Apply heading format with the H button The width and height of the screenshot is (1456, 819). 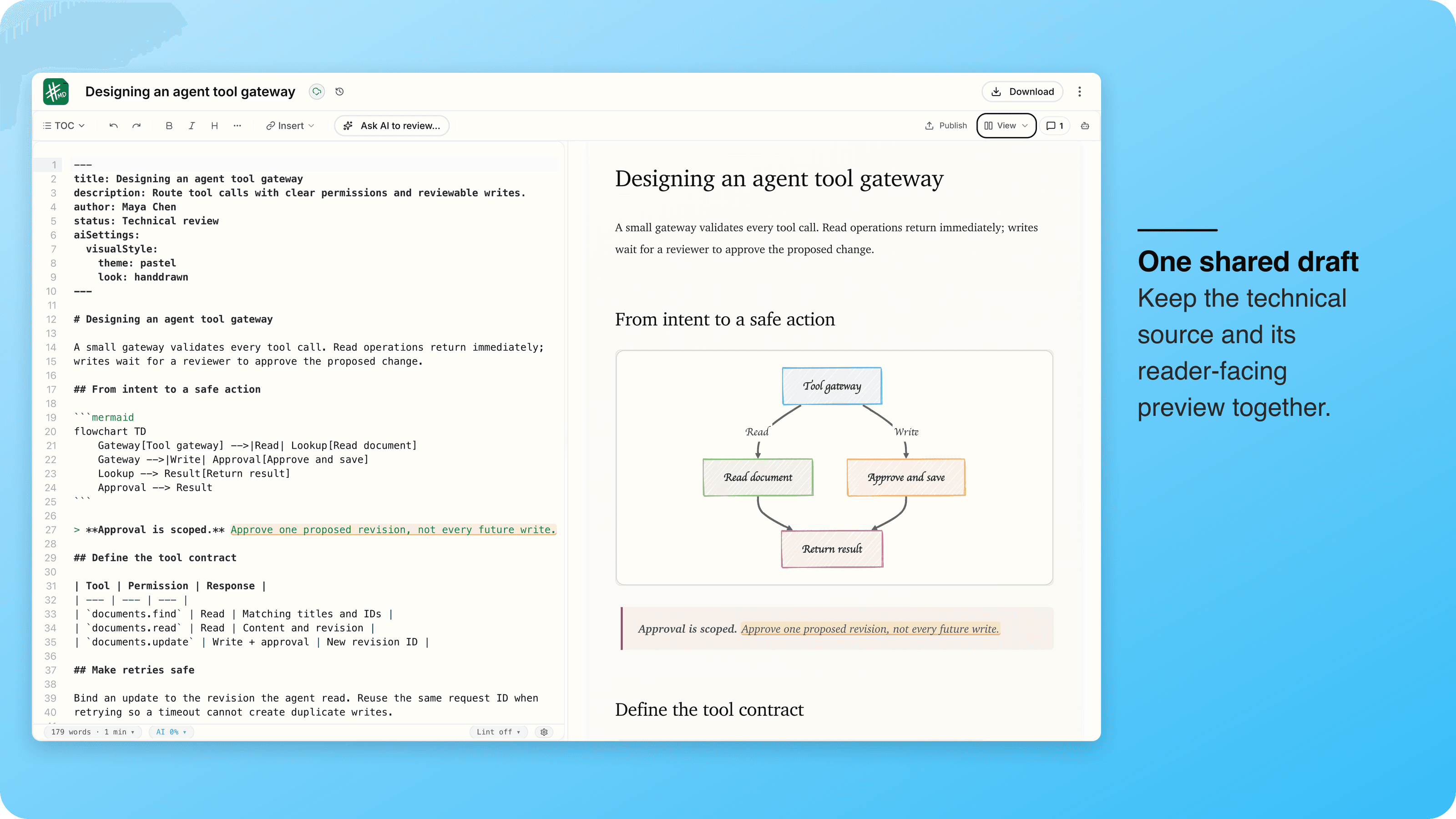[x=214, y=126]
